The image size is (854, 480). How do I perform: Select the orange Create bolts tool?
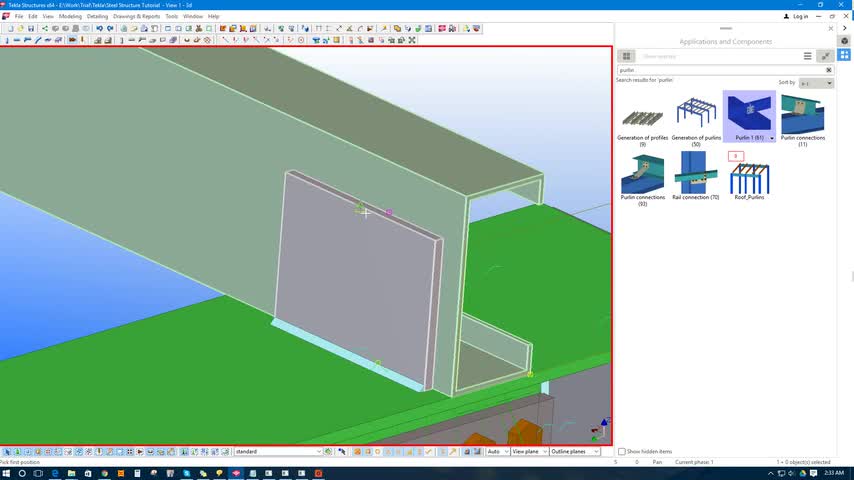(72, 40)
